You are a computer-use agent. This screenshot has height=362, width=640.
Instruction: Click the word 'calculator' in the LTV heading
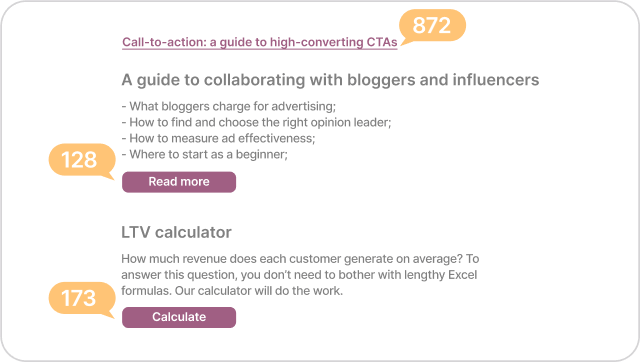coord(193,232)
